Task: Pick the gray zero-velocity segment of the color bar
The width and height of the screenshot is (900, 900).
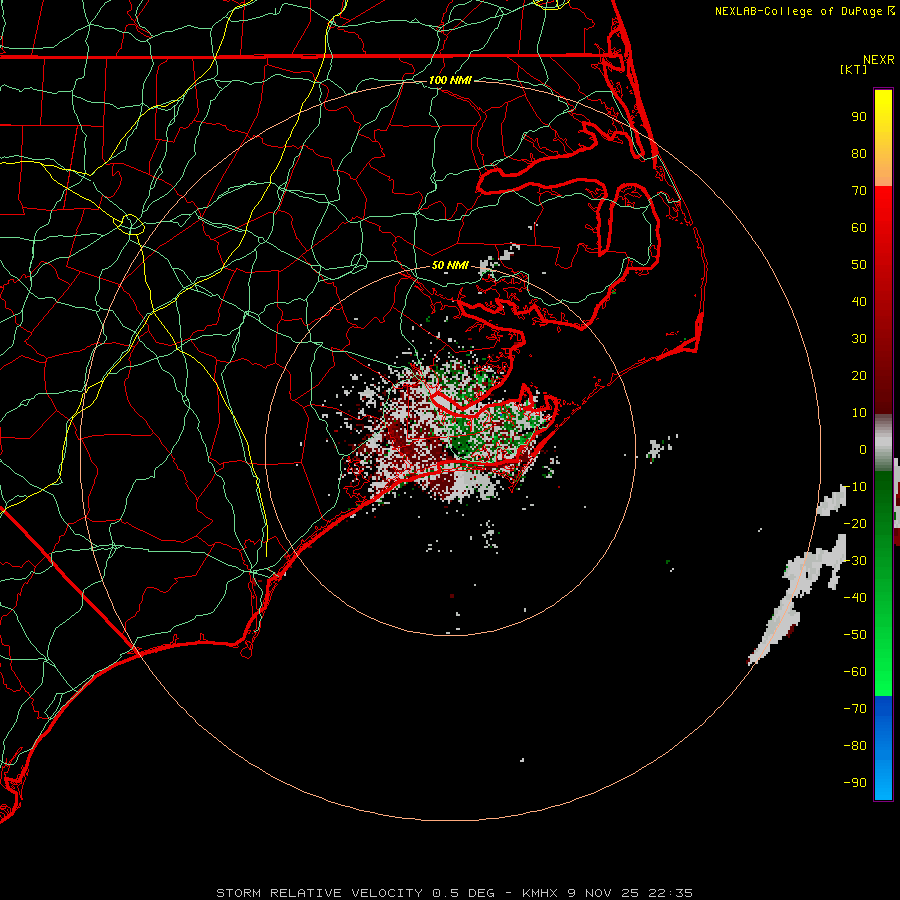Action: (x=883, y=442)
